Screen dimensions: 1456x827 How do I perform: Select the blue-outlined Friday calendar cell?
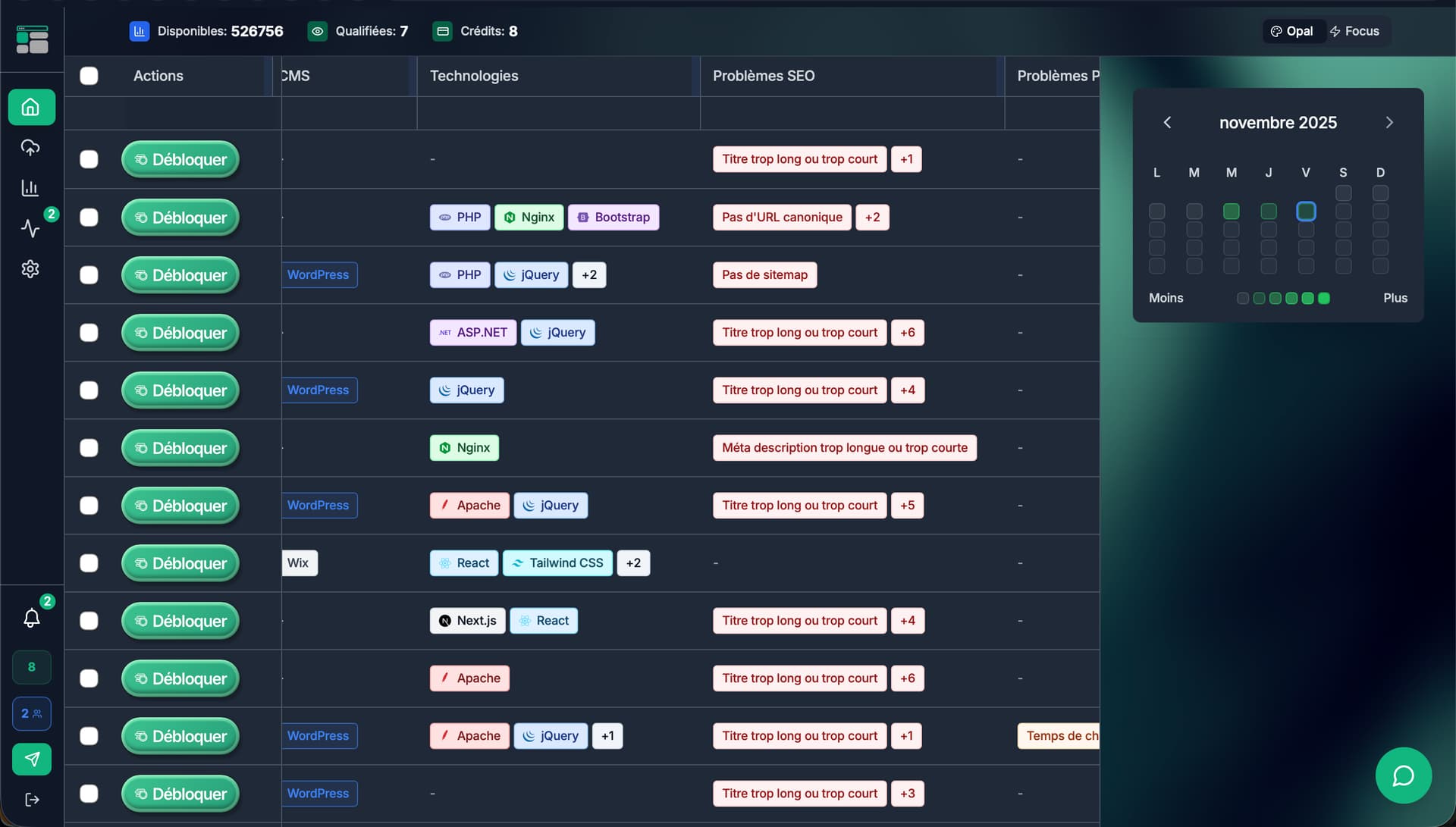click(1306, 211)
